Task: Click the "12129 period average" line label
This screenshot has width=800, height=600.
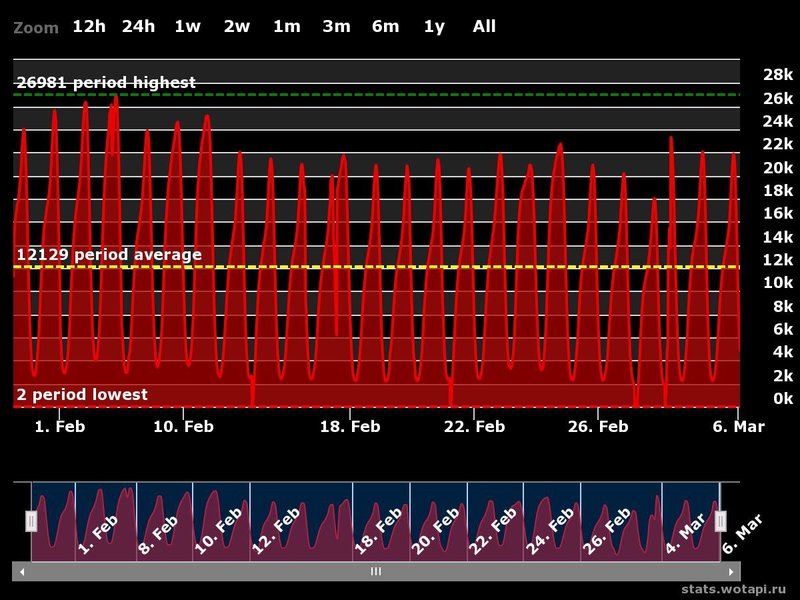Action: pos(109,255)
